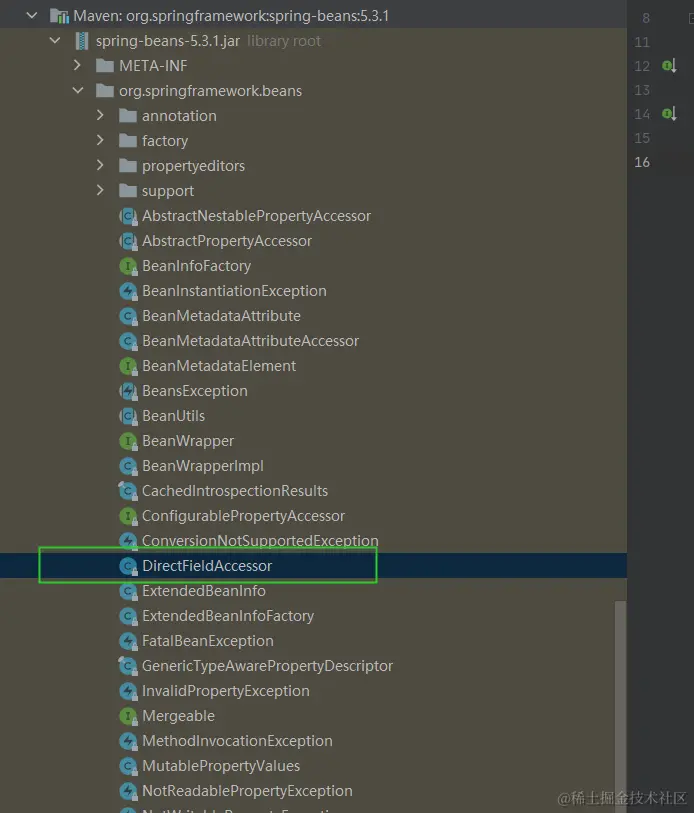Screen dimensions: 694x813
Task: Select MethodInvocationException class
Action: click(237, 741)
